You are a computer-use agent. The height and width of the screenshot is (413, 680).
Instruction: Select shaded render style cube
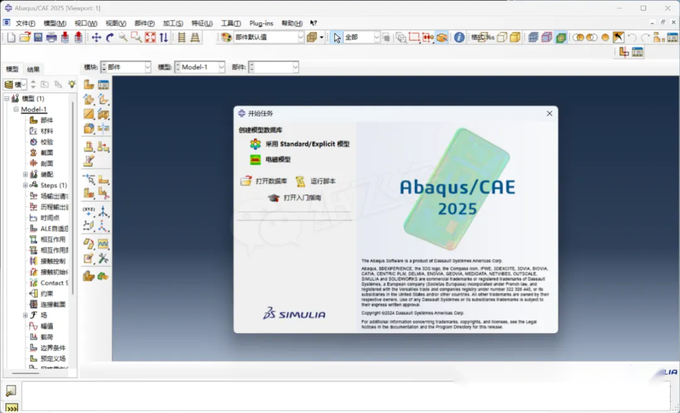pos(515,37)
